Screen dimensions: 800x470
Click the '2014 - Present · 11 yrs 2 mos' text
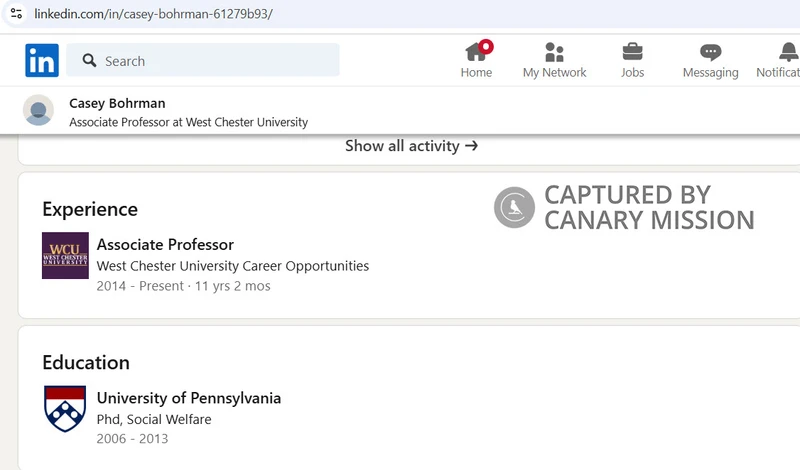[x=184, y=286]
